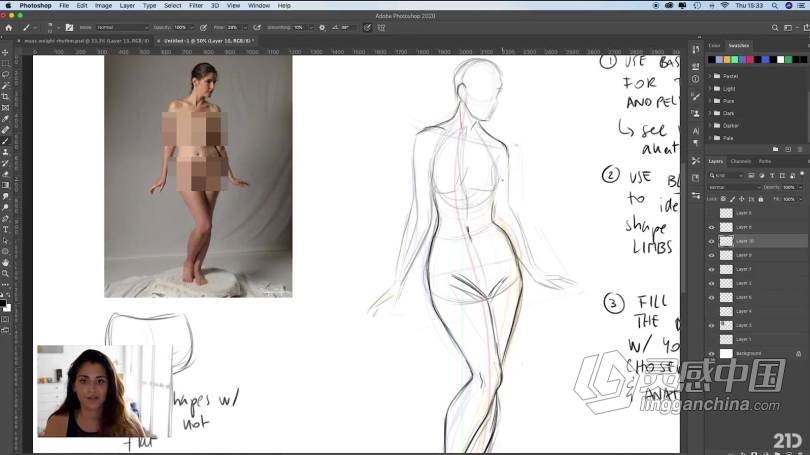Pick the orange swatch
The height and width of the screenshot is (455, 810).
click(727, 60)
